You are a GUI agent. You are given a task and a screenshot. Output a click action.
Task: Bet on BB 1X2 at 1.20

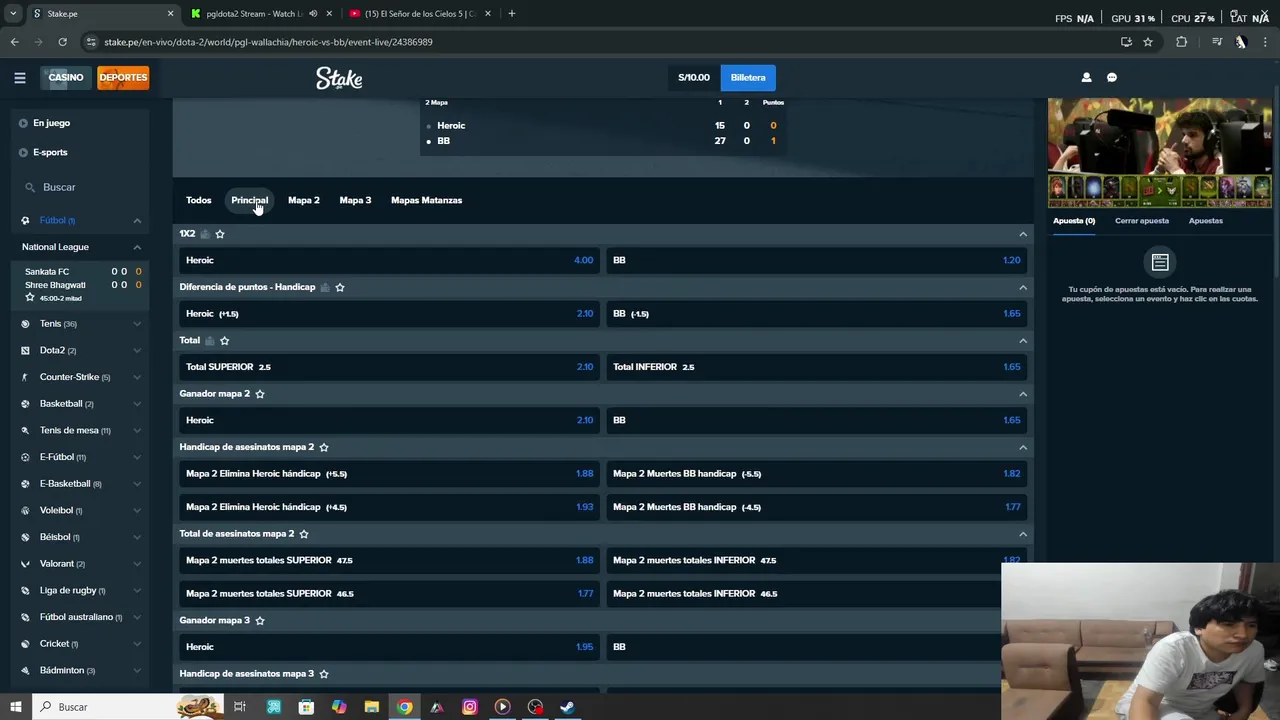point(817,260)
